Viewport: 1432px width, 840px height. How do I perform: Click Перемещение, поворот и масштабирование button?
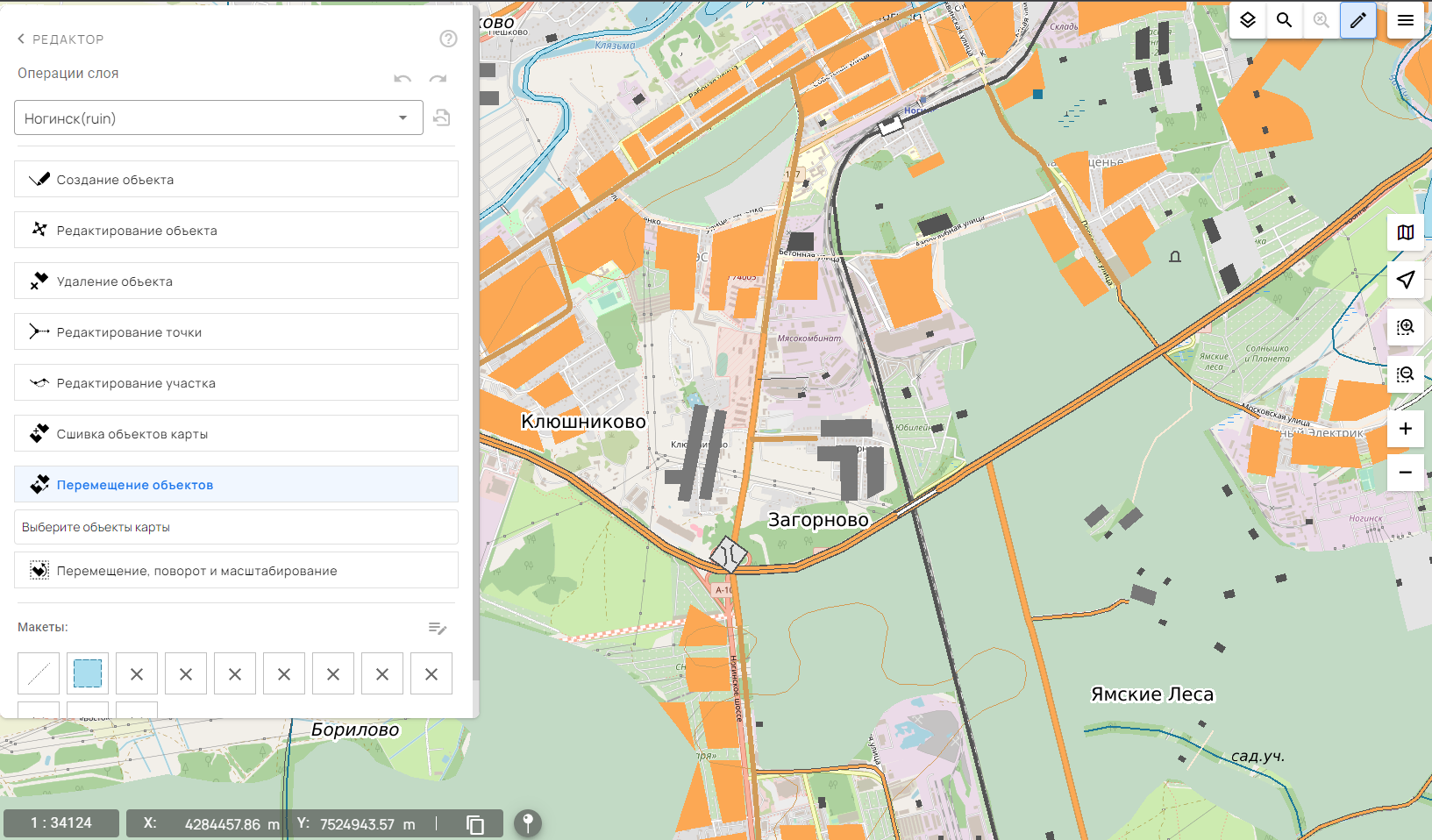tap(236, 571)
